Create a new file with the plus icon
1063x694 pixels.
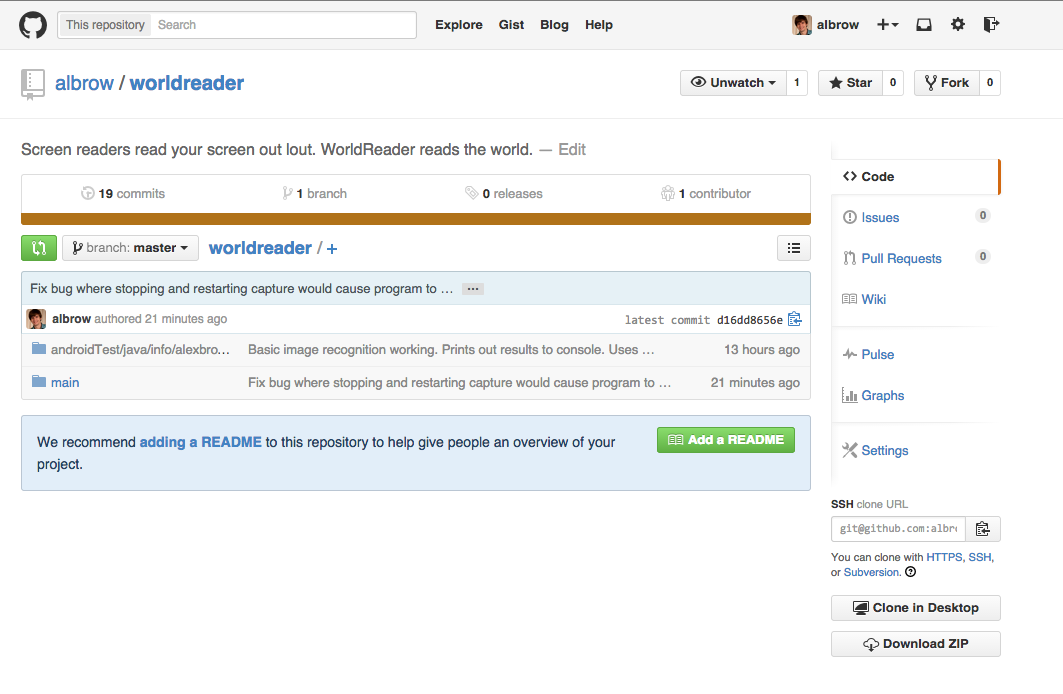(332, 249)
